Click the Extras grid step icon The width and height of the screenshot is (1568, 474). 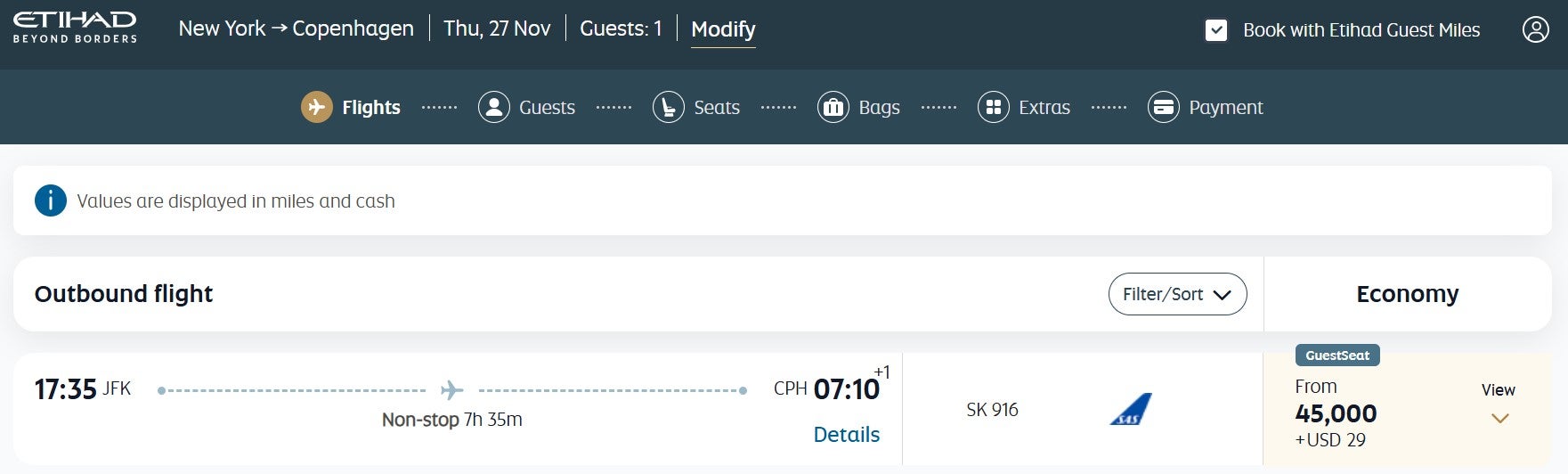click(x=993, y=107)
